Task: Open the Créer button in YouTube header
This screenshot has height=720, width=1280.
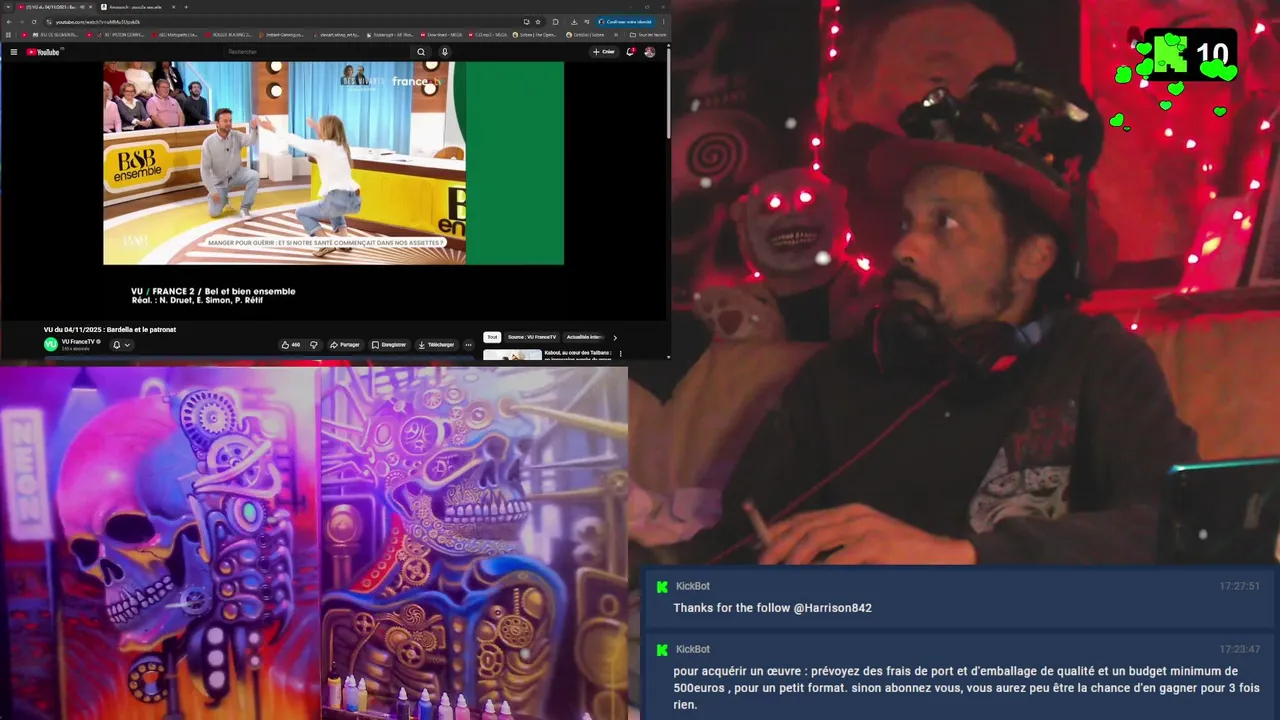Action: [604, 52]
